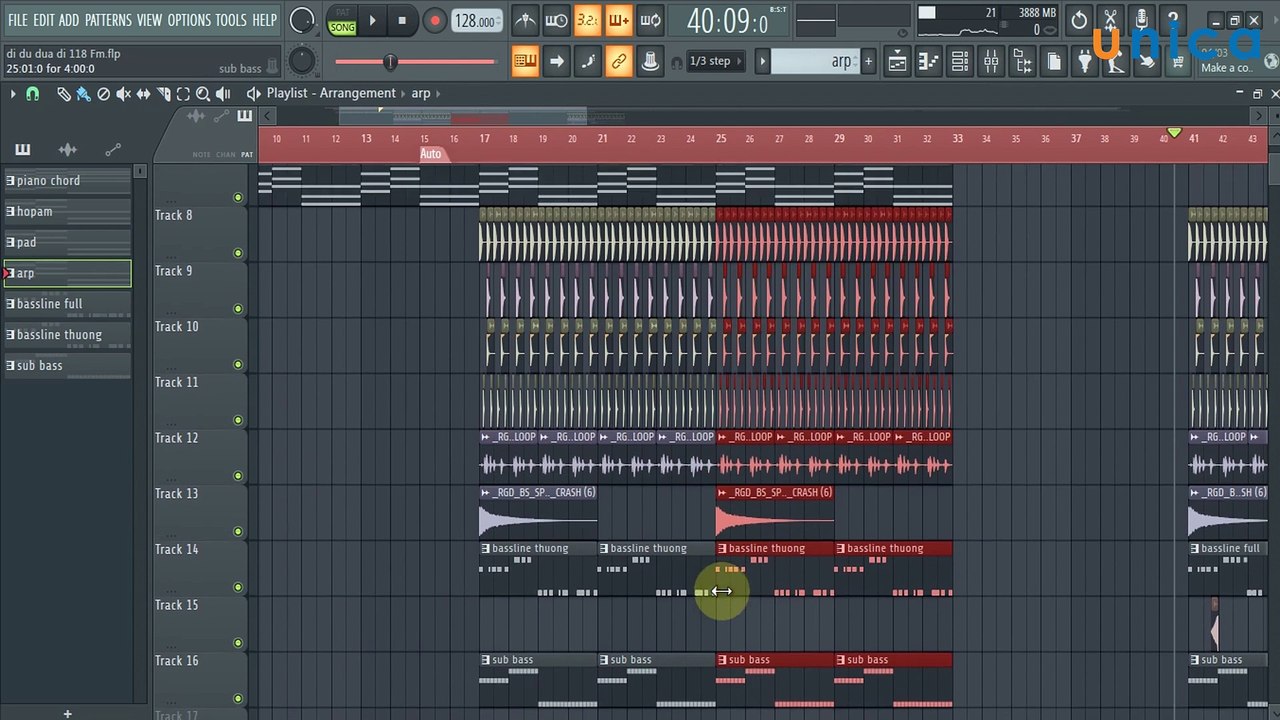Select the Slice tool in Playlist toolbar
Screen dimensions: 1280x720
163,94
